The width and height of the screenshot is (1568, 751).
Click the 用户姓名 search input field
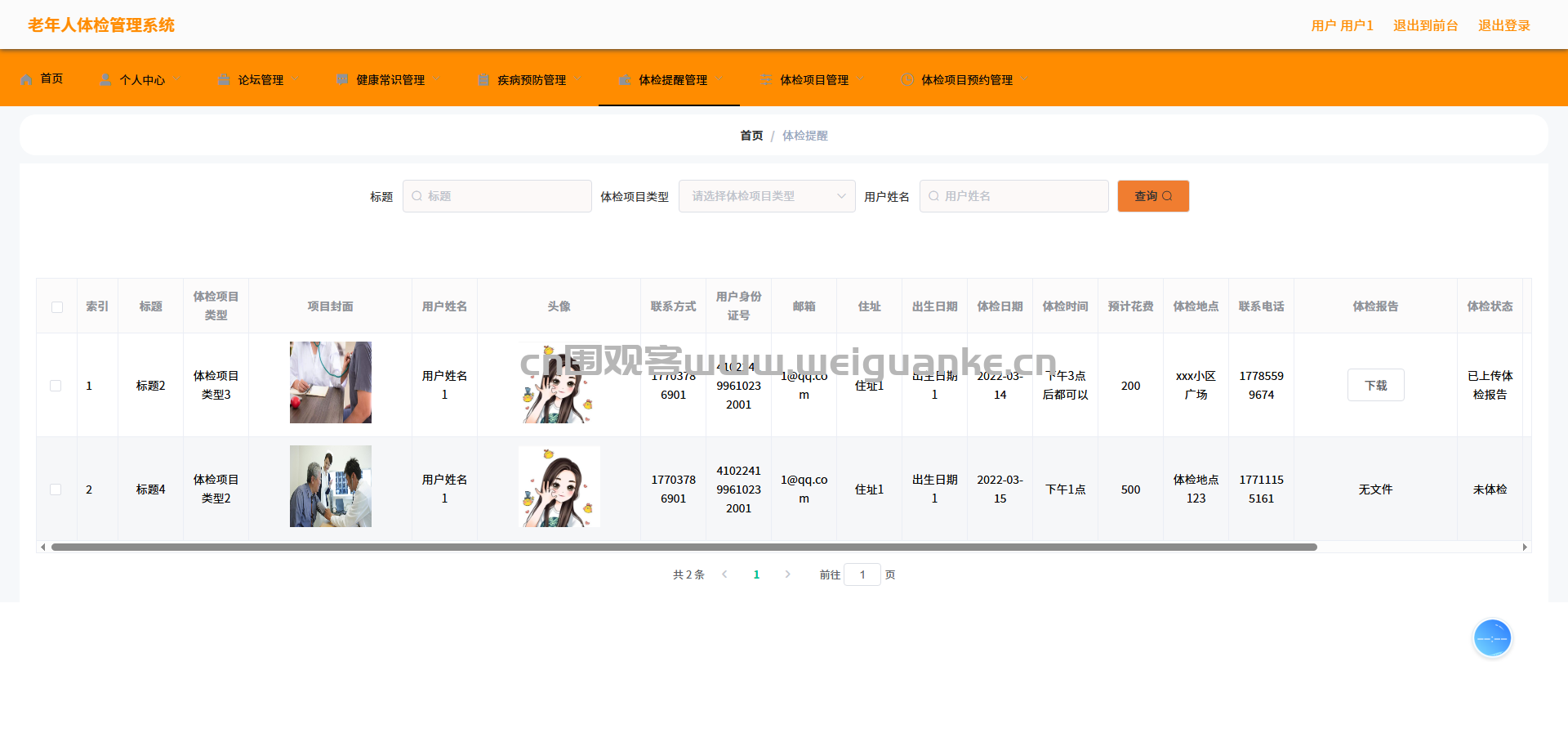(1014, 196)
